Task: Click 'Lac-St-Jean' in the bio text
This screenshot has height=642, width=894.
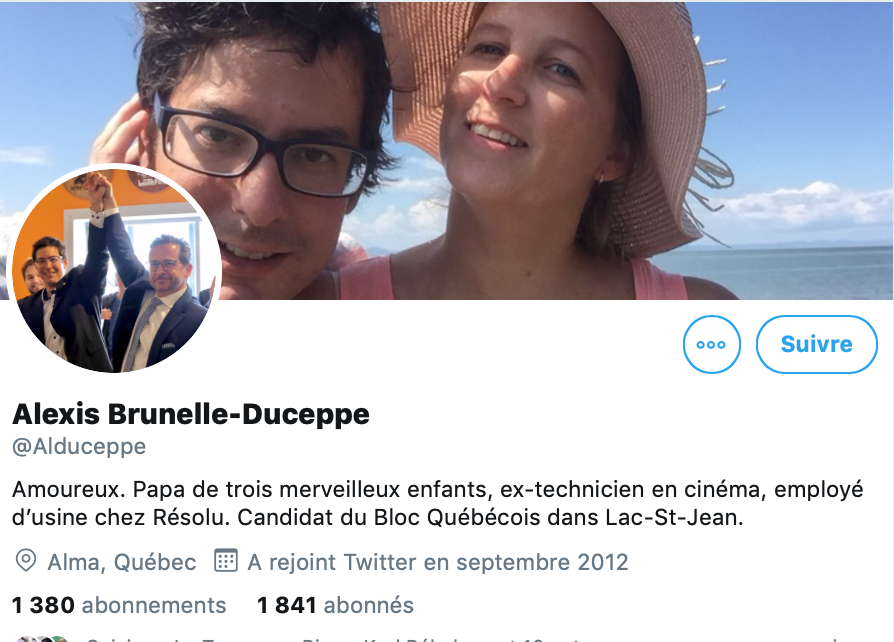Action: (x=674, y=518)
